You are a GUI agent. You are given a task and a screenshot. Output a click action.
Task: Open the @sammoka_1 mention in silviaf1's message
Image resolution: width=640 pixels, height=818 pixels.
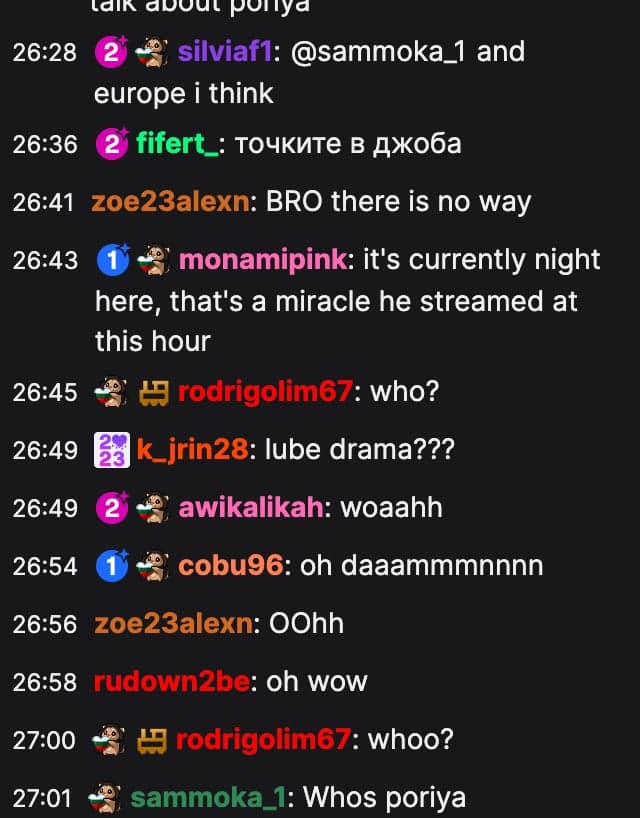[x=378, y=52]
